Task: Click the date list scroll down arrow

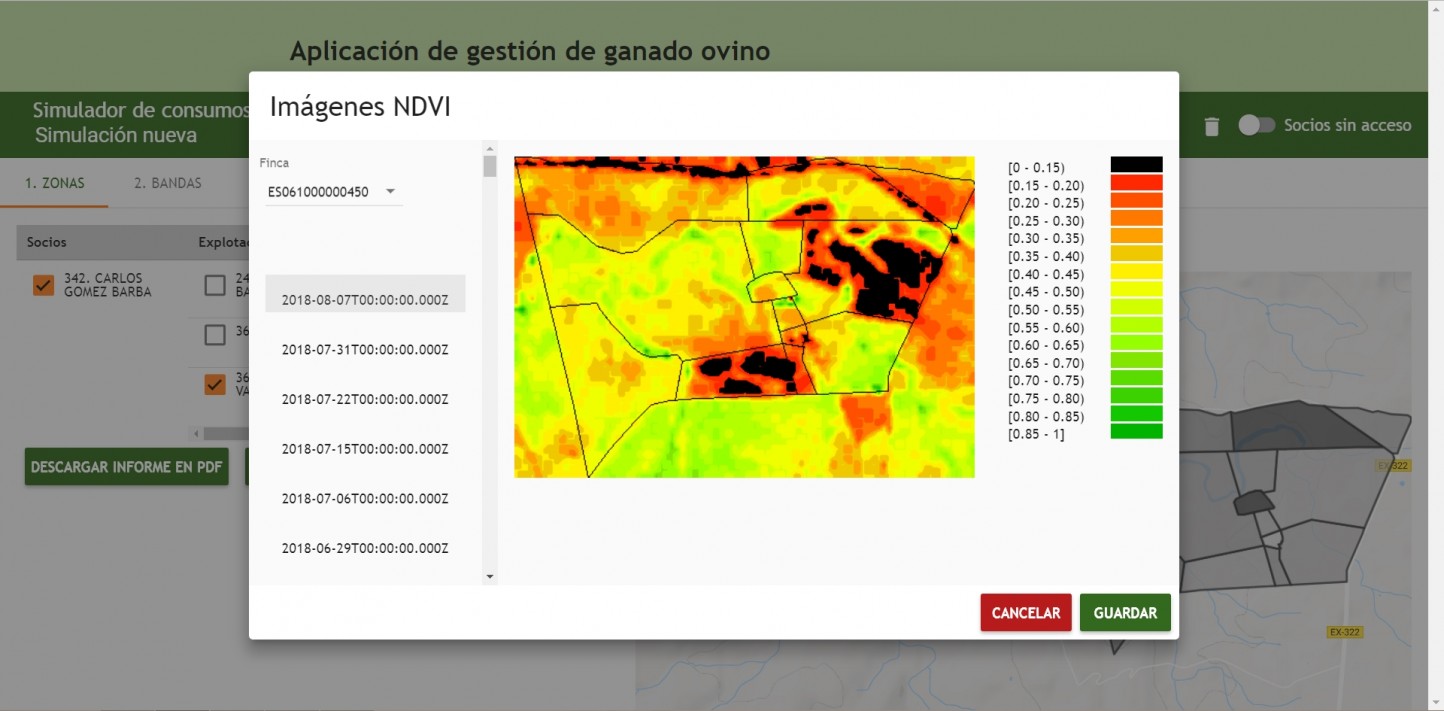Action: click(489, 577)
